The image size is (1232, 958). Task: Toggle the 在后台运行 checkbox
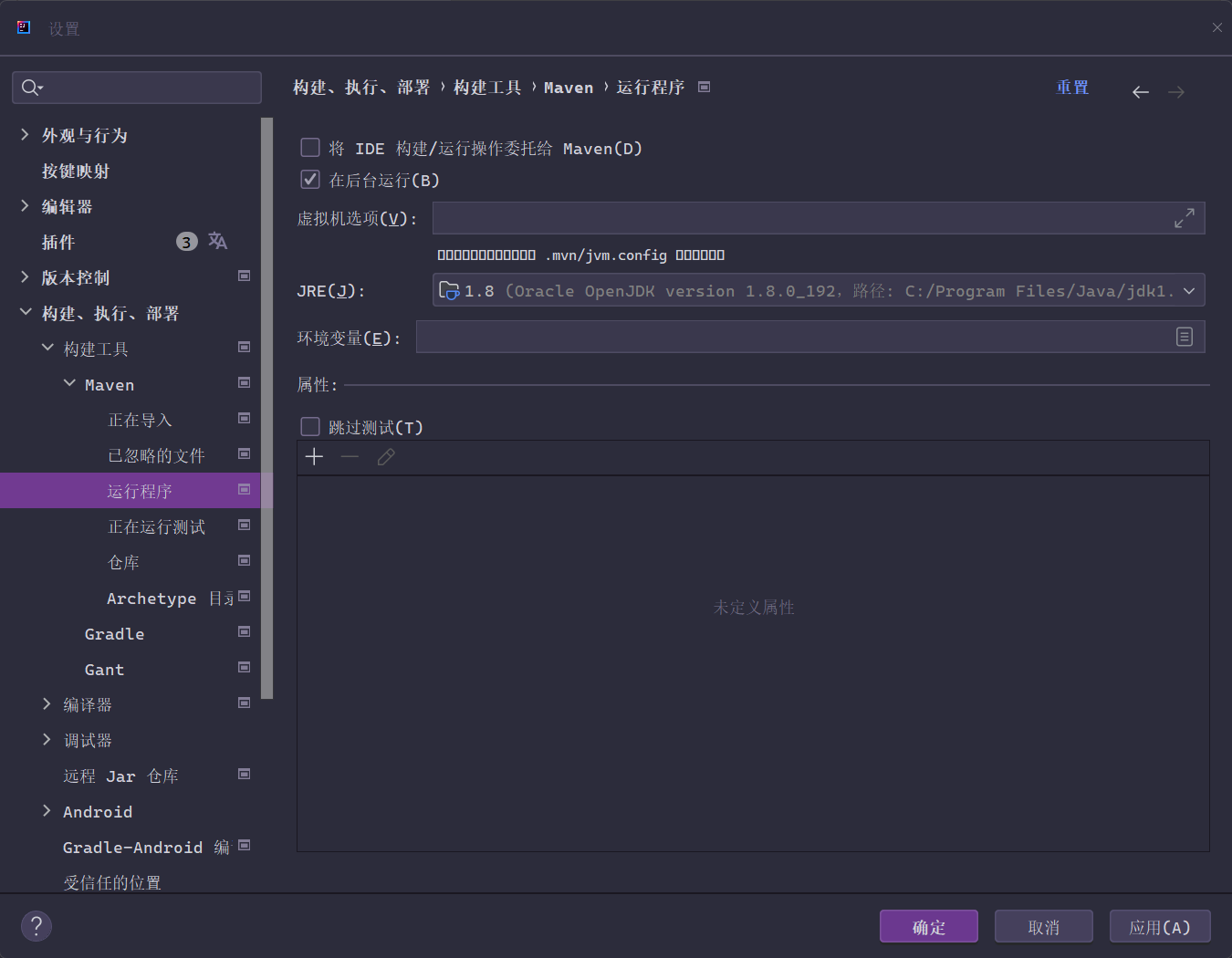pos(310,180)
